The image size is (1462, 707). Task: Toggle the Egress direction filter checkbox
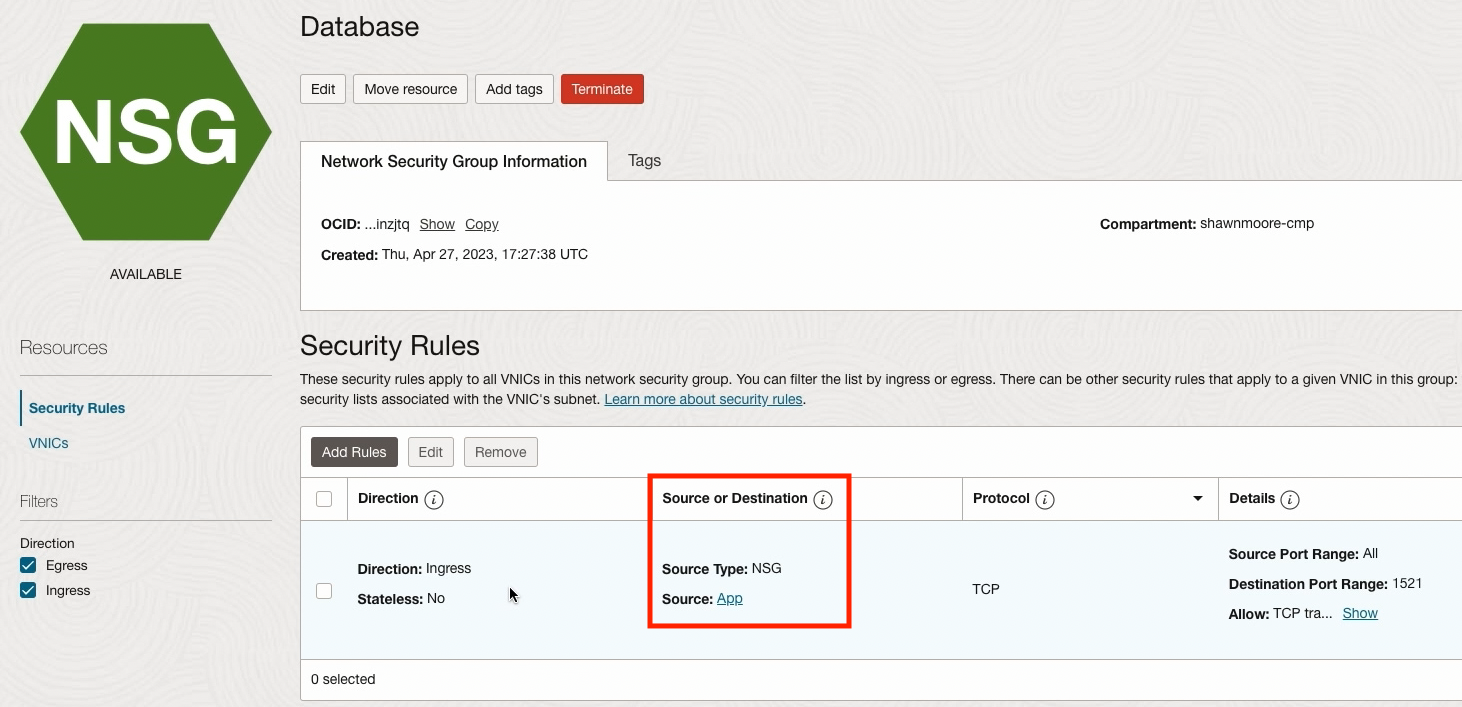[x=28, y=566]
